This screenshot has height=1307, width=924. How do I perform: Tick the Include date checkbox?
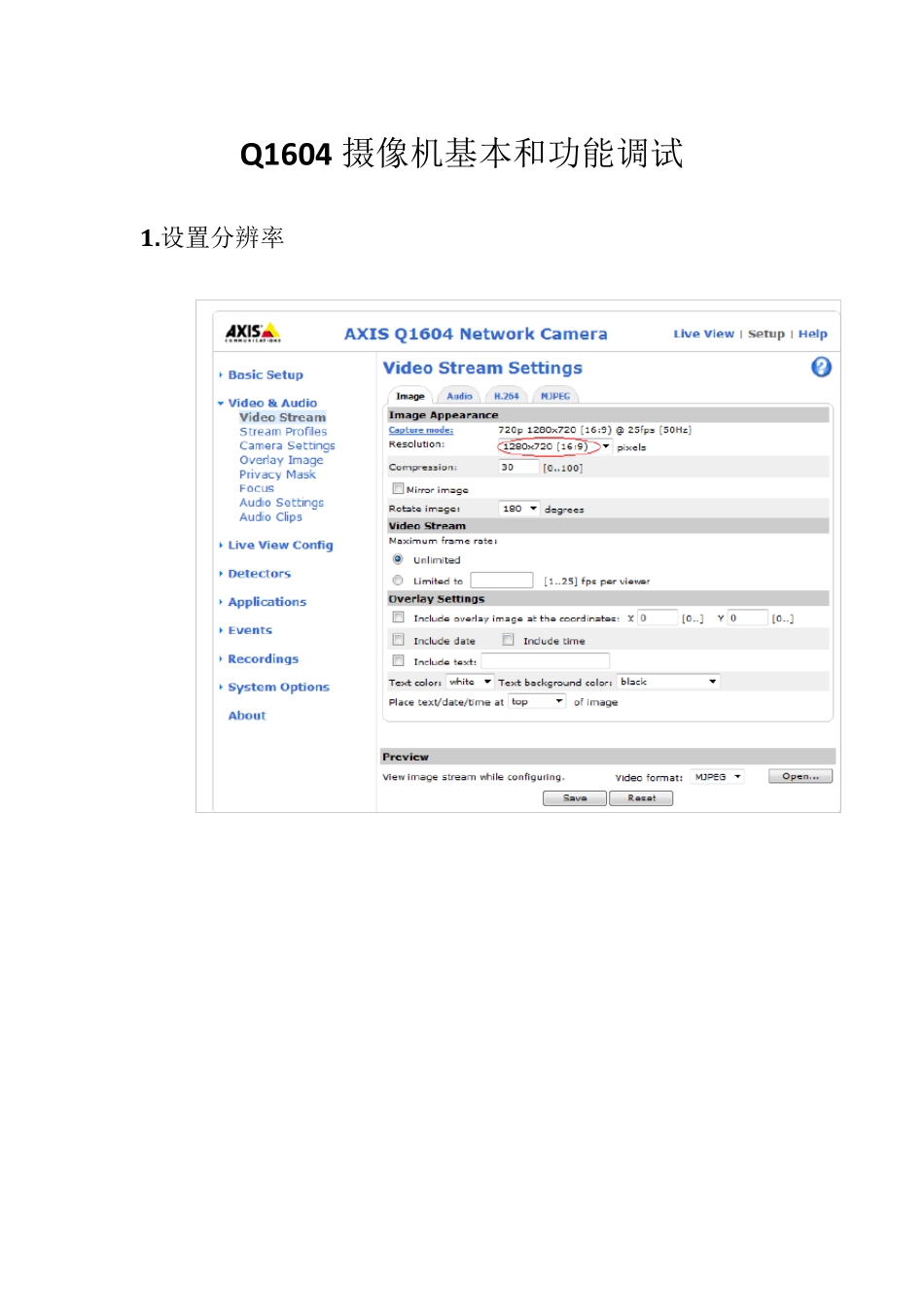(x=398, y=640)
